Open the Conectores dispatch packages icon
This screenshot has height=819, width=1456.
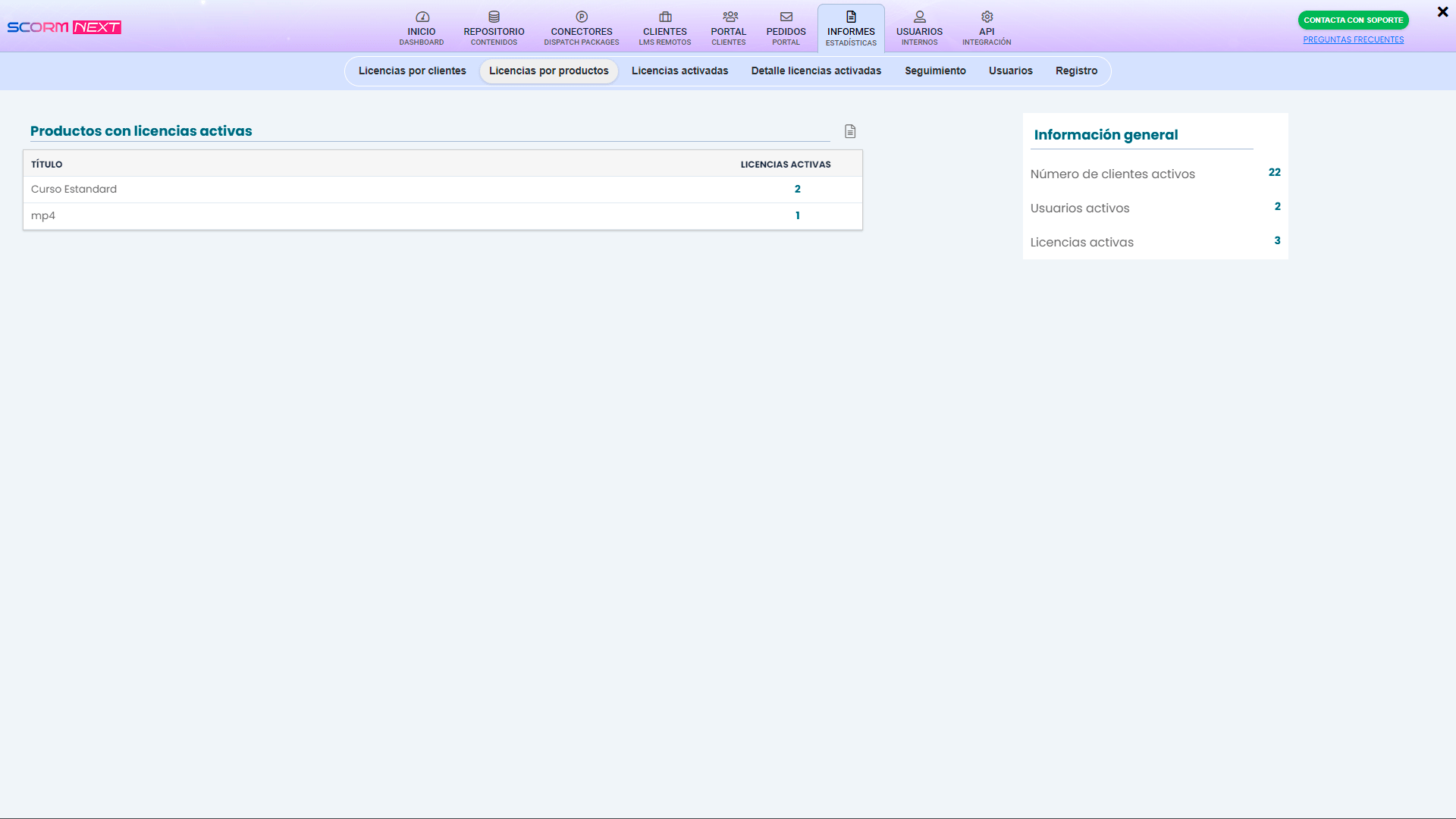pos(582,17)
